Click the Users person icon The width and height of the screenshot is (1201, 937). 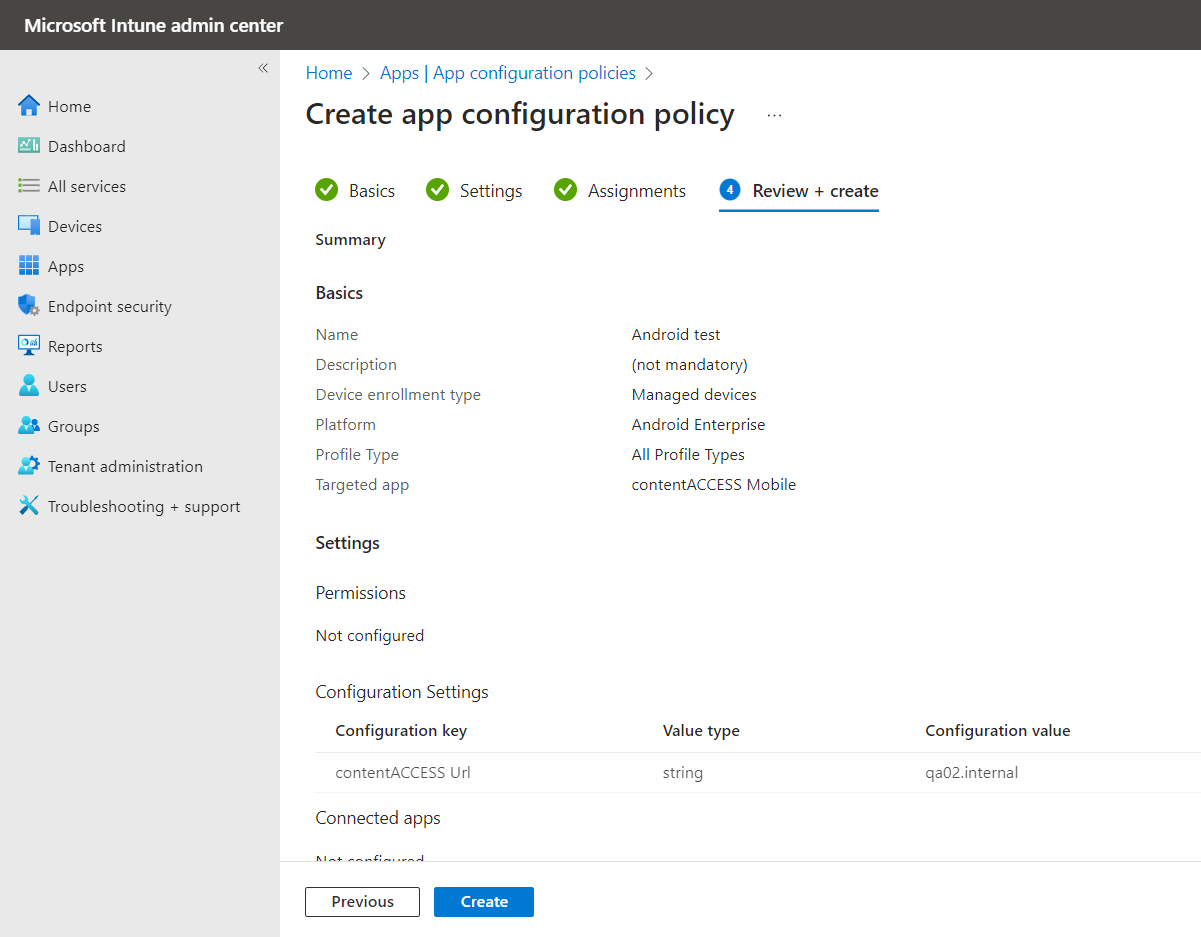[x=29, y=386]
